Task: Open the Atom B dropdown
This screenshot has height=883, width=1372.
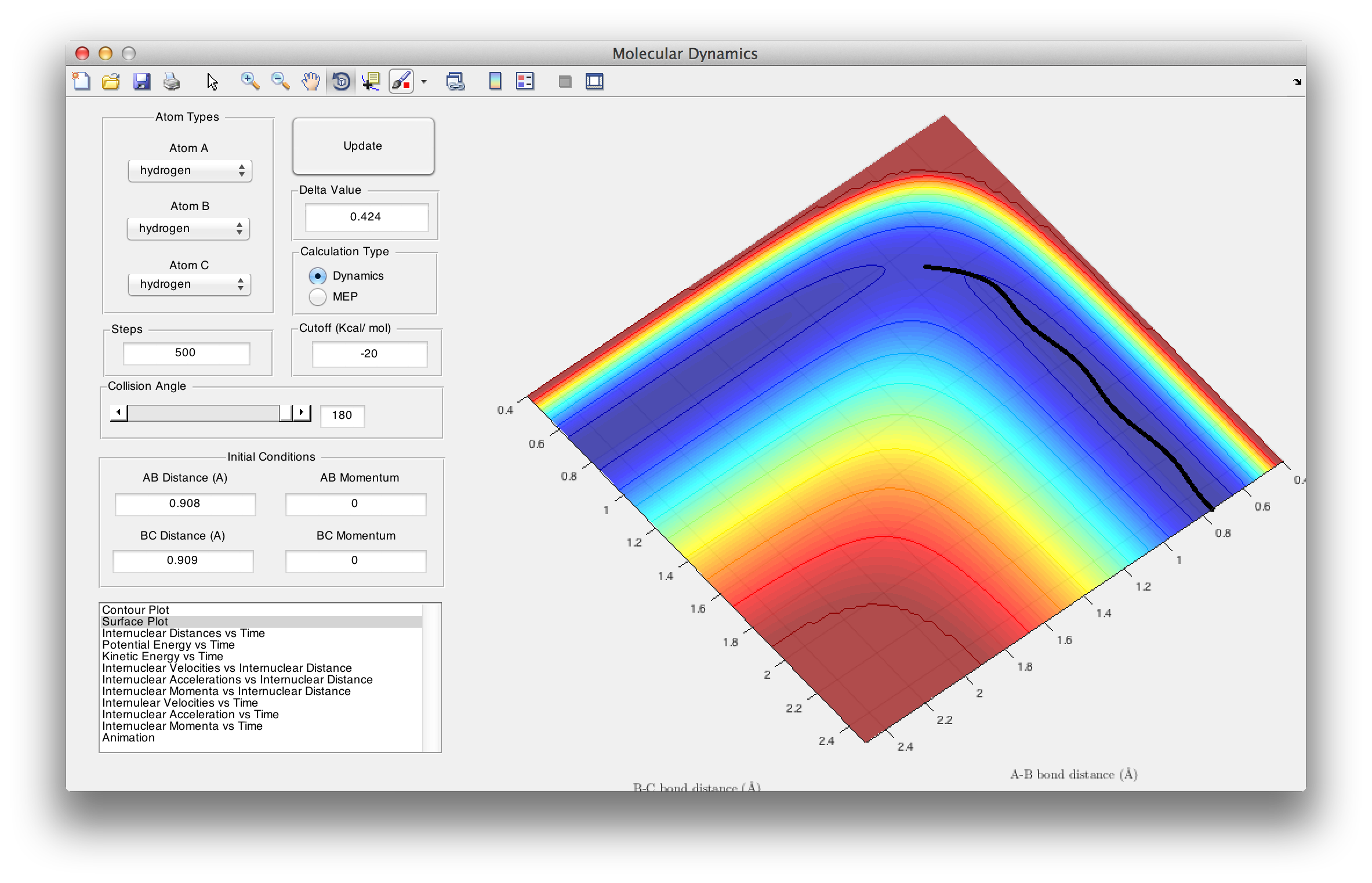Action: [188, 229]
